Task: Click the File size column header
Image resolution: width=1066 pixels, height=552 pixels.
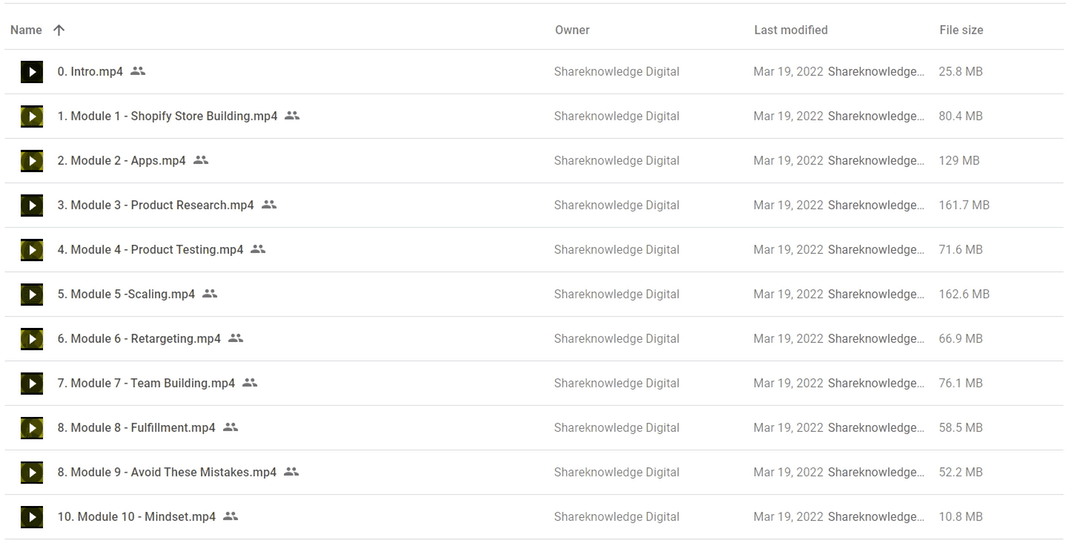Action: pos(961,30)
